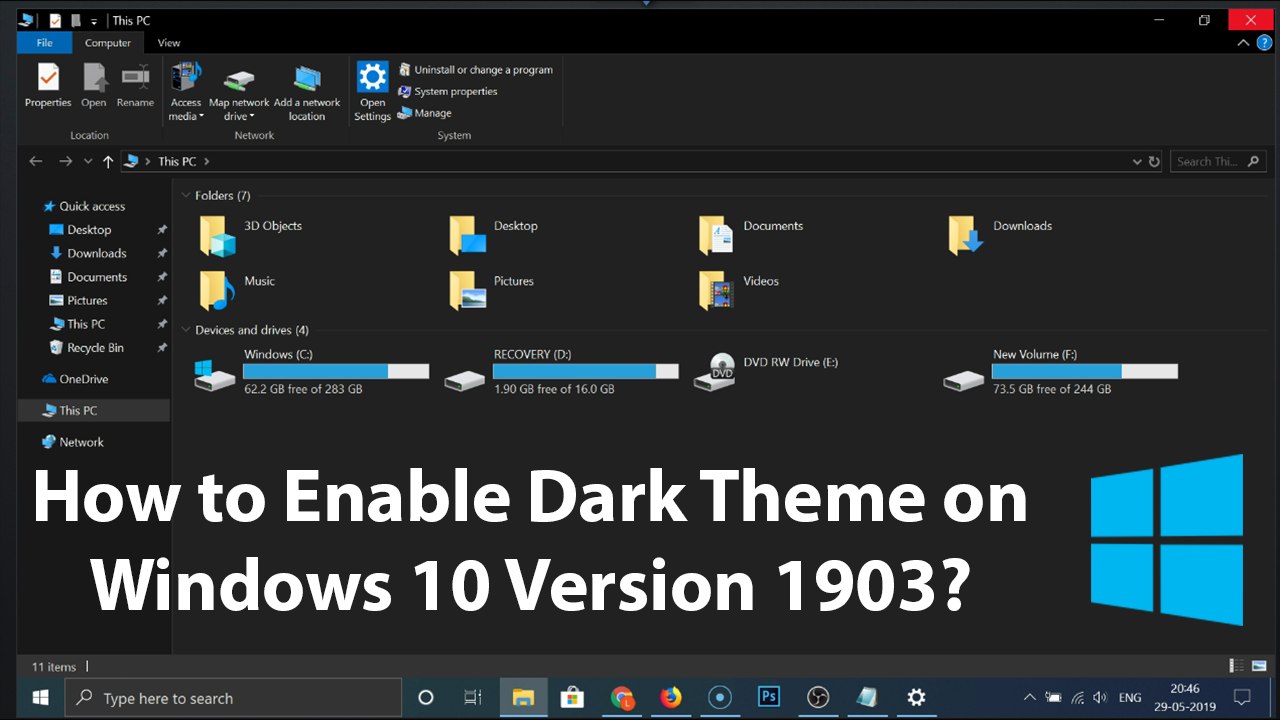Collapse the ribbon using the chevron
This screenshot has width=1280, height=720.
click(x=1243, y=43)
